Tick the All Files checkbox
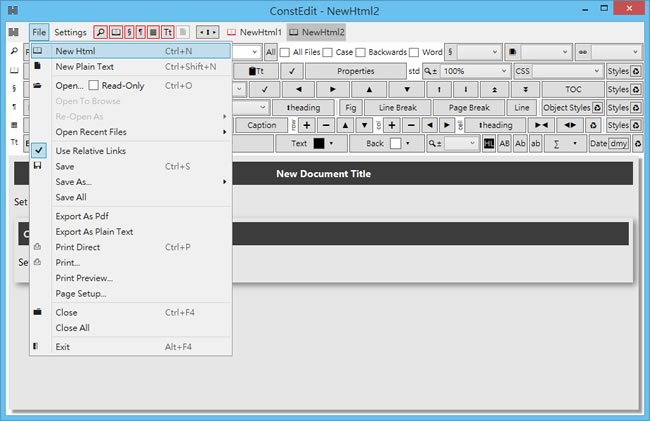Image resolution: width=650 pixels, height=421 pixels. [x=285, y=52]
